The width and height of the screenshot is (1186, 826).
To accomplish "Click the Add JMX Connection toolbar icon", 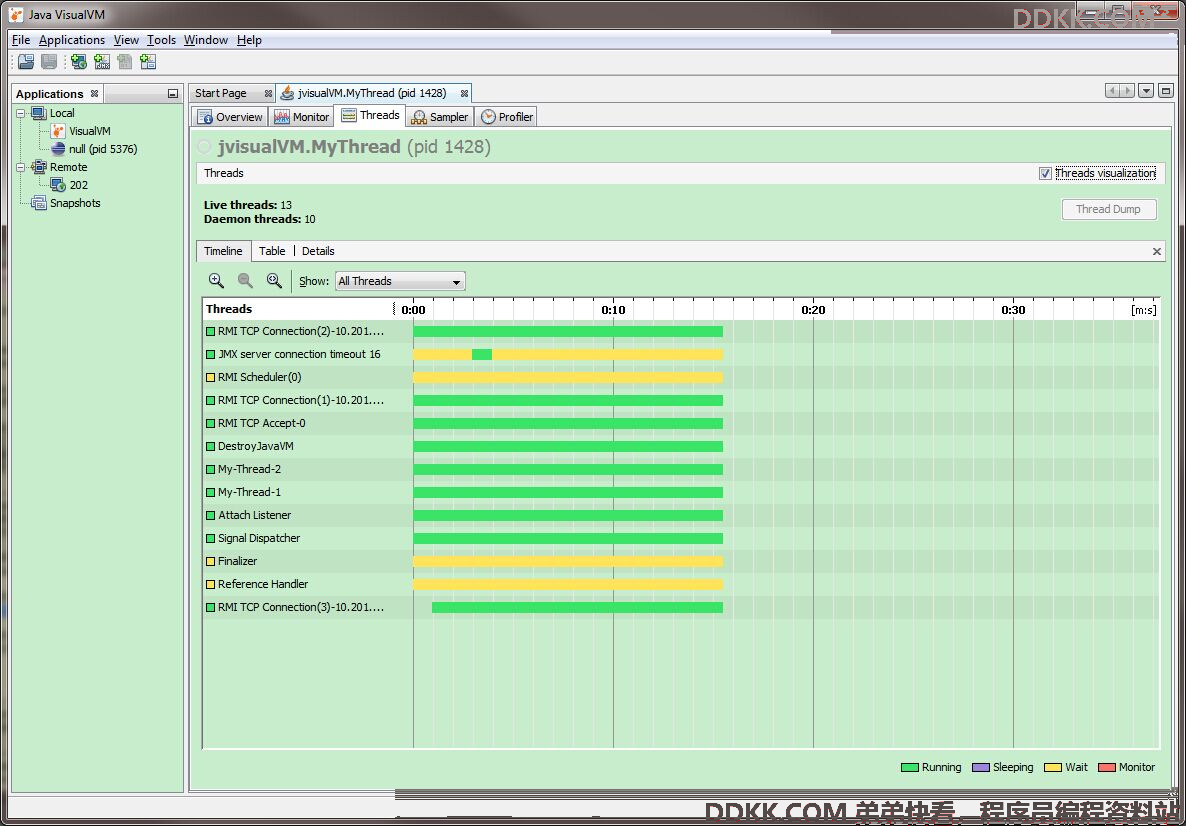I will coord(102,62).
